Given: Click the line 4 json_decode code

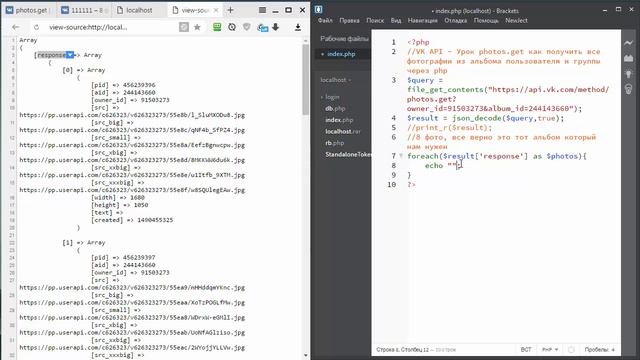Looking at the screenshot, I should coord(485,118).
